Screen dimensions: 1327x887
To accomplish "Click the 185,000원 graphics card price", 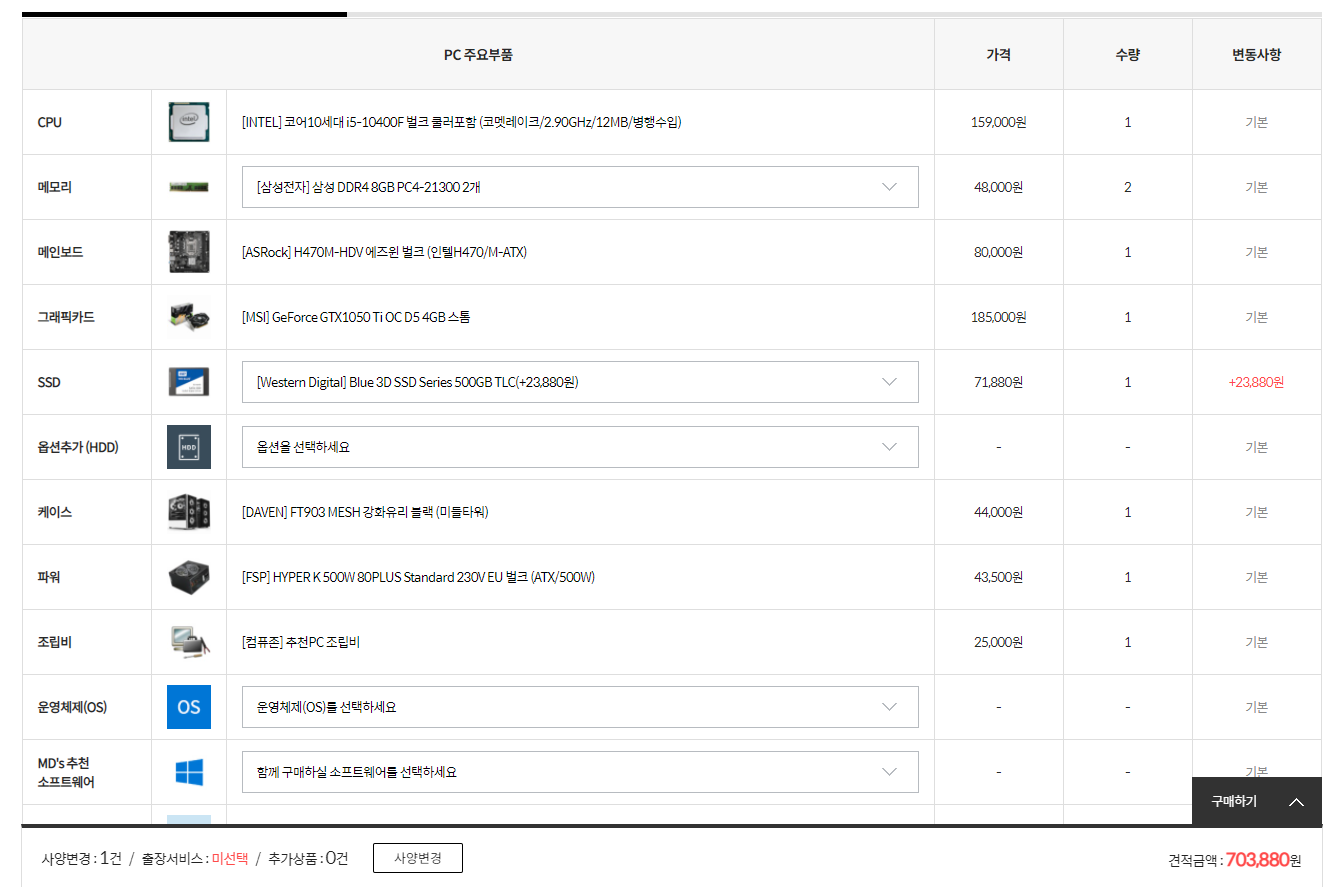I will (998, 317).
